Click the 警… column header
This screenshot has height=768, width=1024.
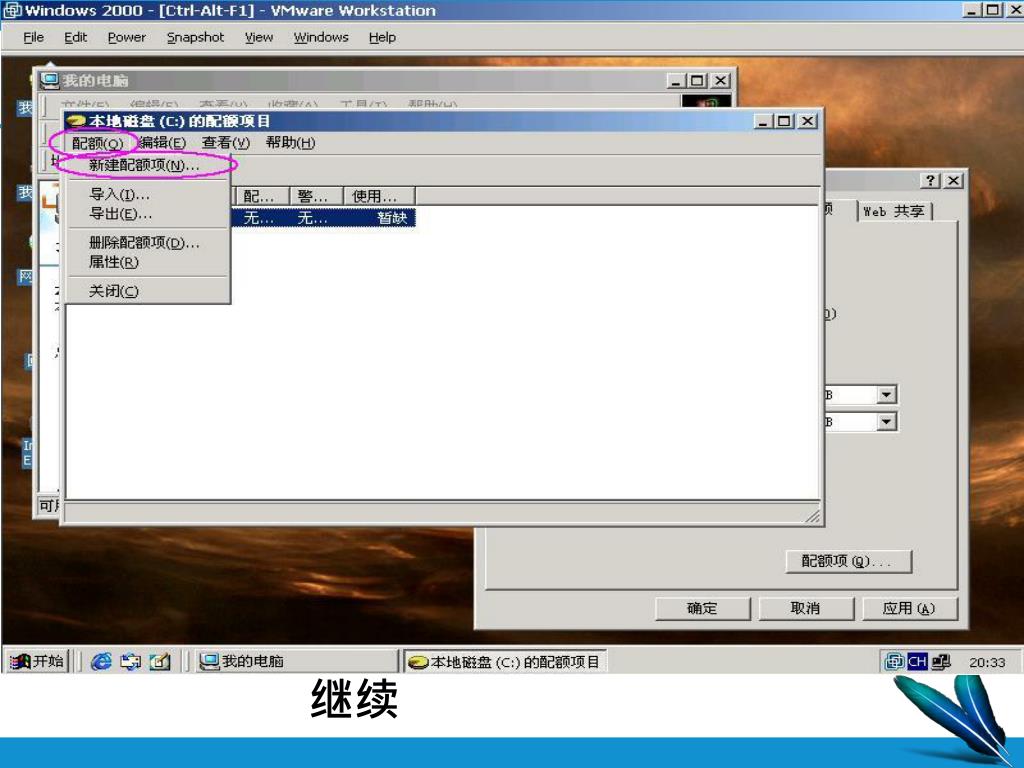pos(315,196)
